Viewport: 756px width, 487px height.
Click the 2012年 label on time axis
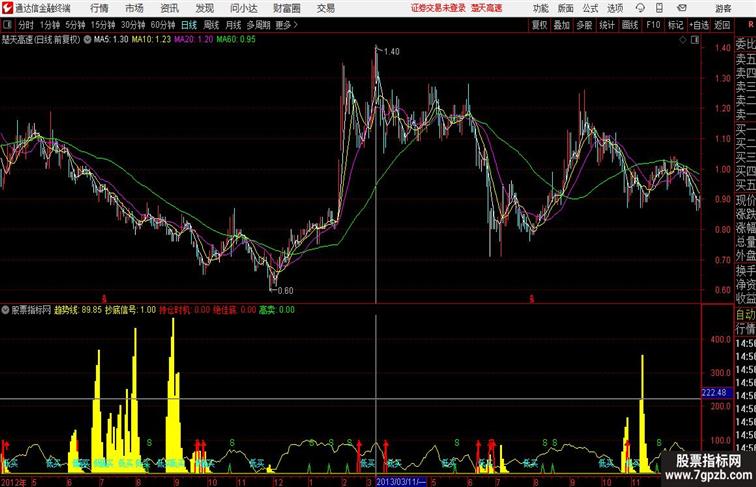tap(14, 482)
